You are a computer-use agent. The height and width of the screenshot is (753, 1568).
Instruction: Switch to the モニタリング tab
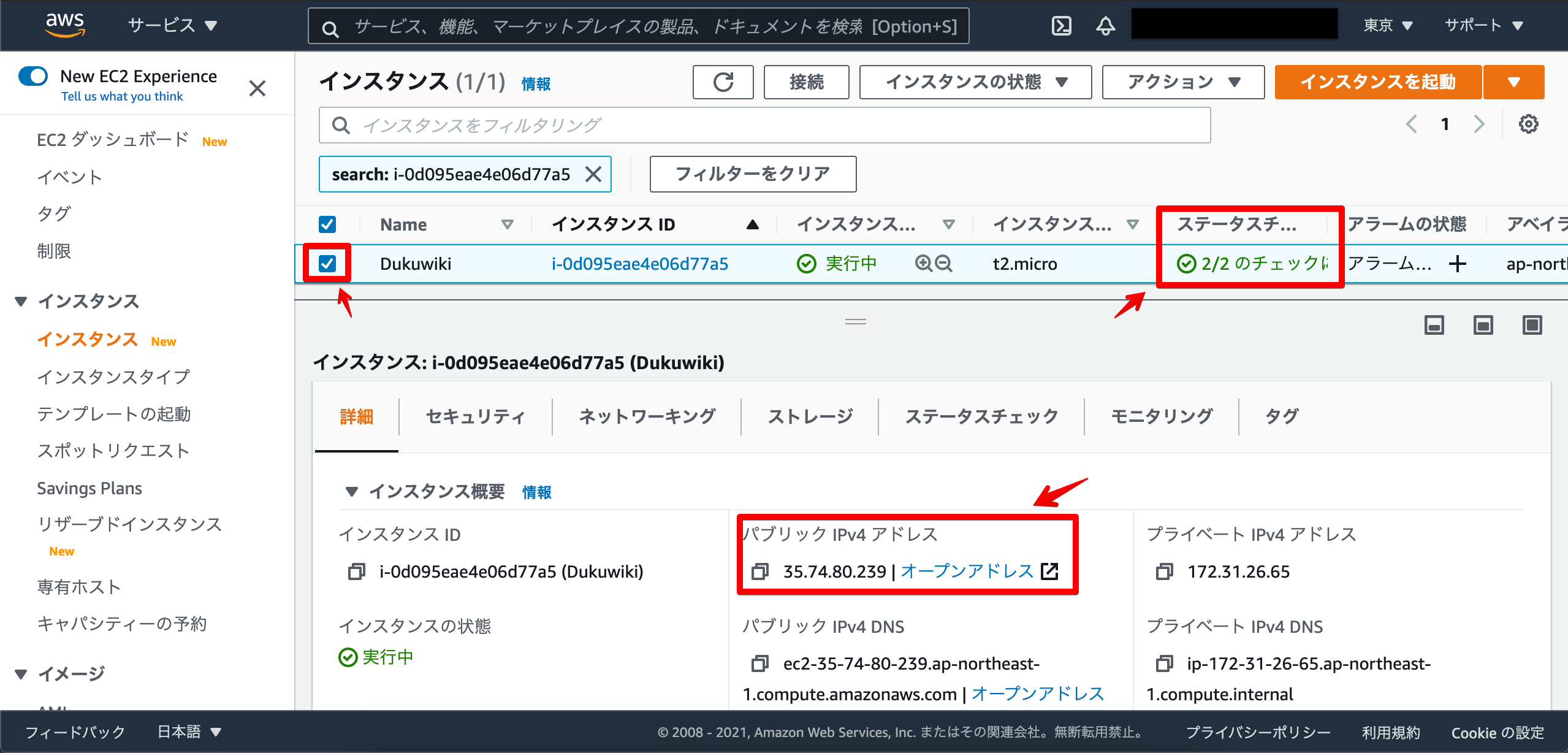pos(1162,417)
